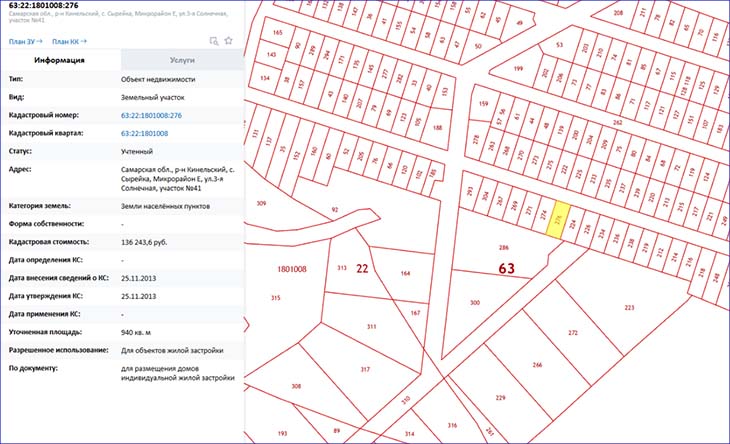Viewport: 730px width, 444px height.
Task: Click the Земельный участок value
Action: coord(153,98)
